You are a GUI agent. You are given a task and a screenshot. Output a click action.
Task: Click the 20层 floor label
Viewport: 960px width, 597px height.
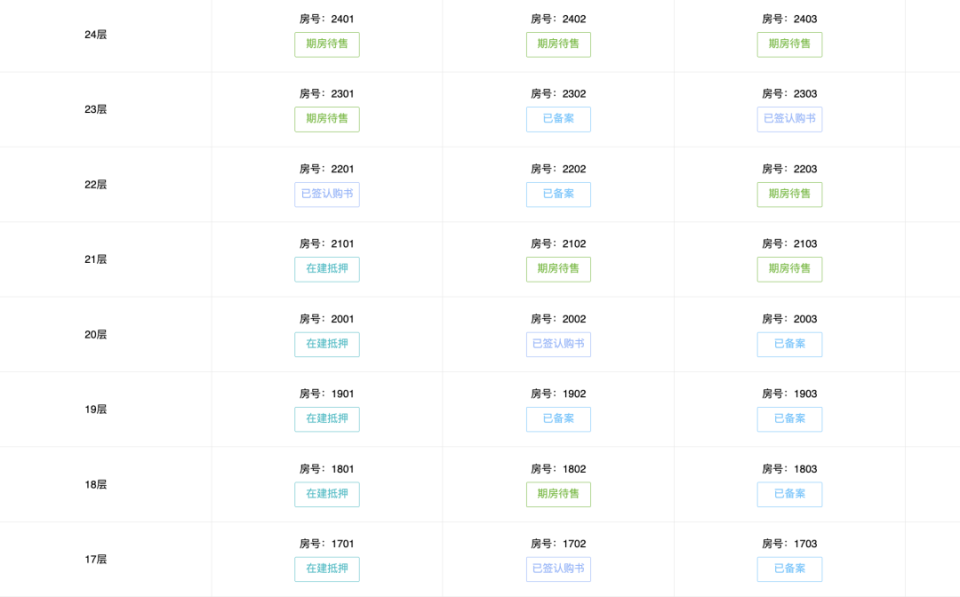[96, 335]
